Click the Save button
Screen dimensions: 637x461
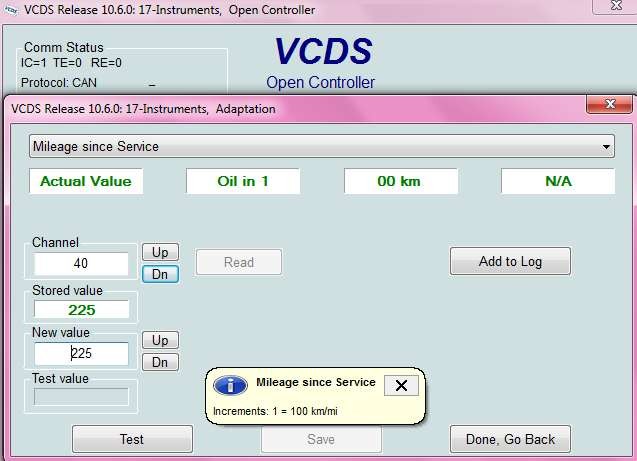point(321,439)
